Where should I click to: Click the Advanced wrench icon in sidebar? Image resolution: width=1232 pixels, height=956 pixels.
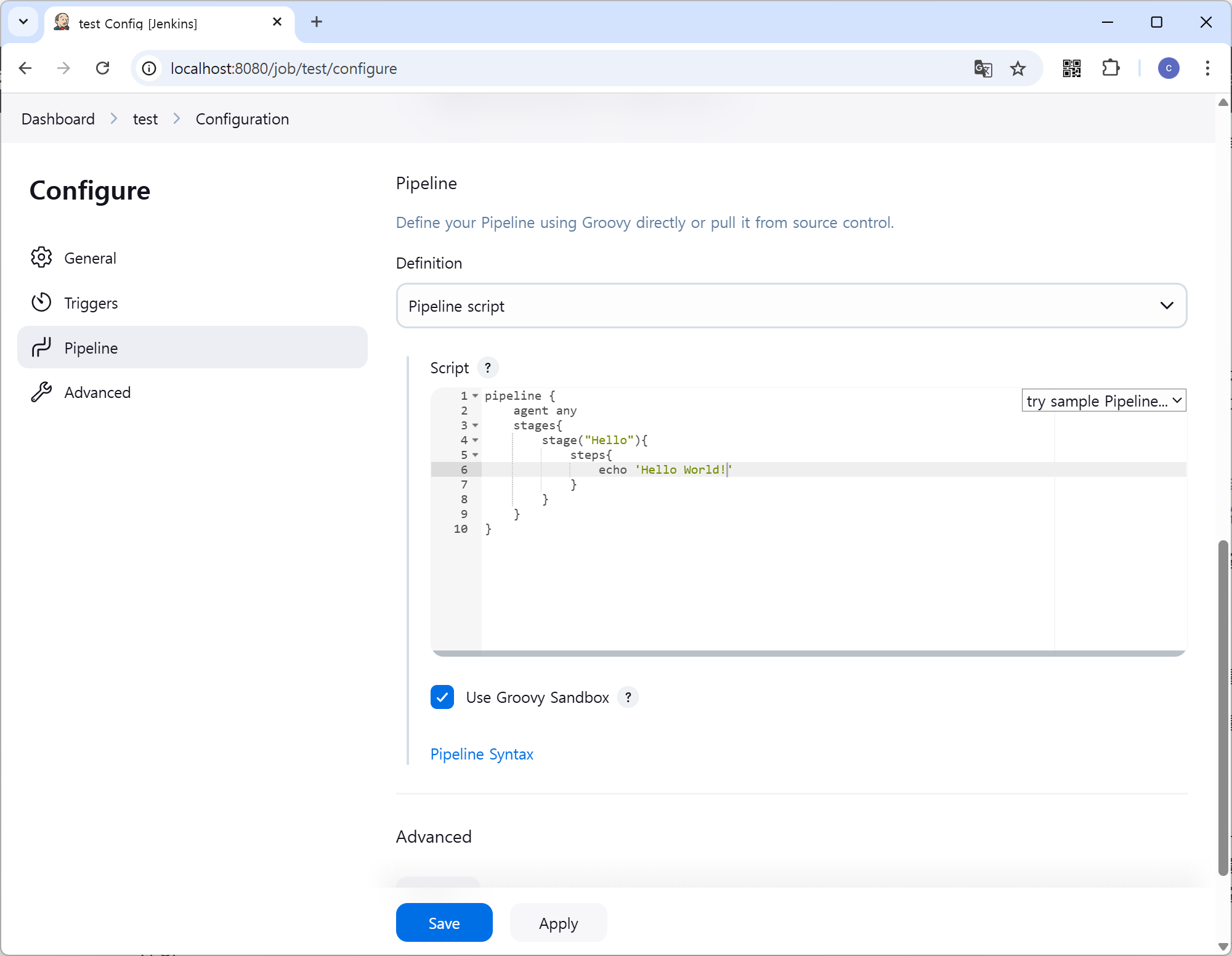(41, 392)
